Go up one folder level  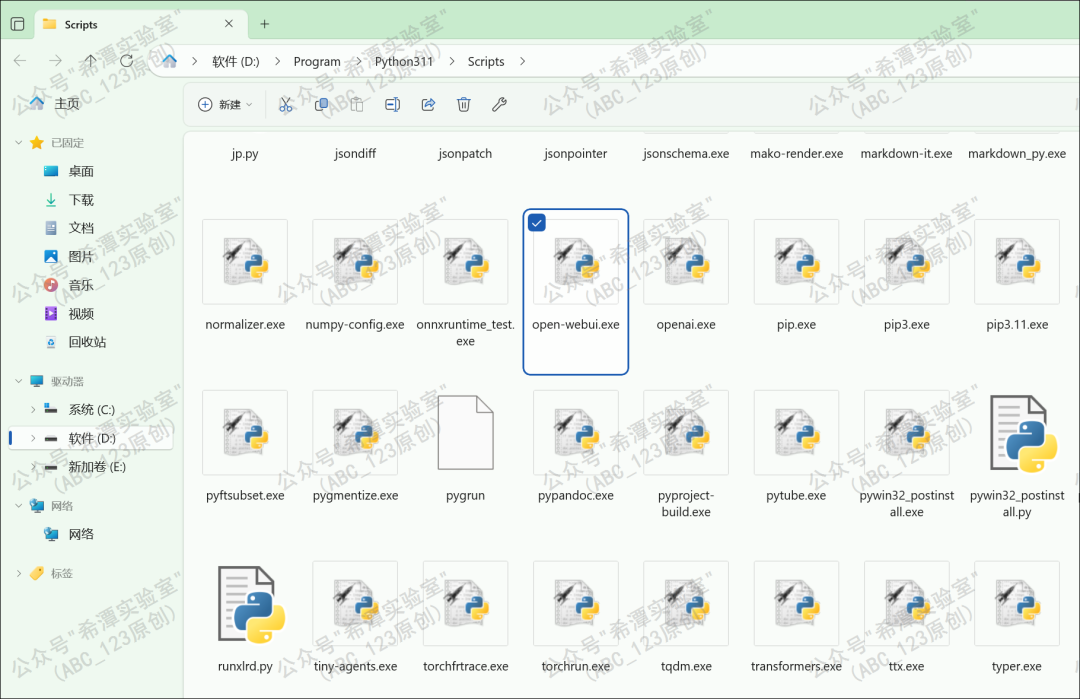point(90,61)
